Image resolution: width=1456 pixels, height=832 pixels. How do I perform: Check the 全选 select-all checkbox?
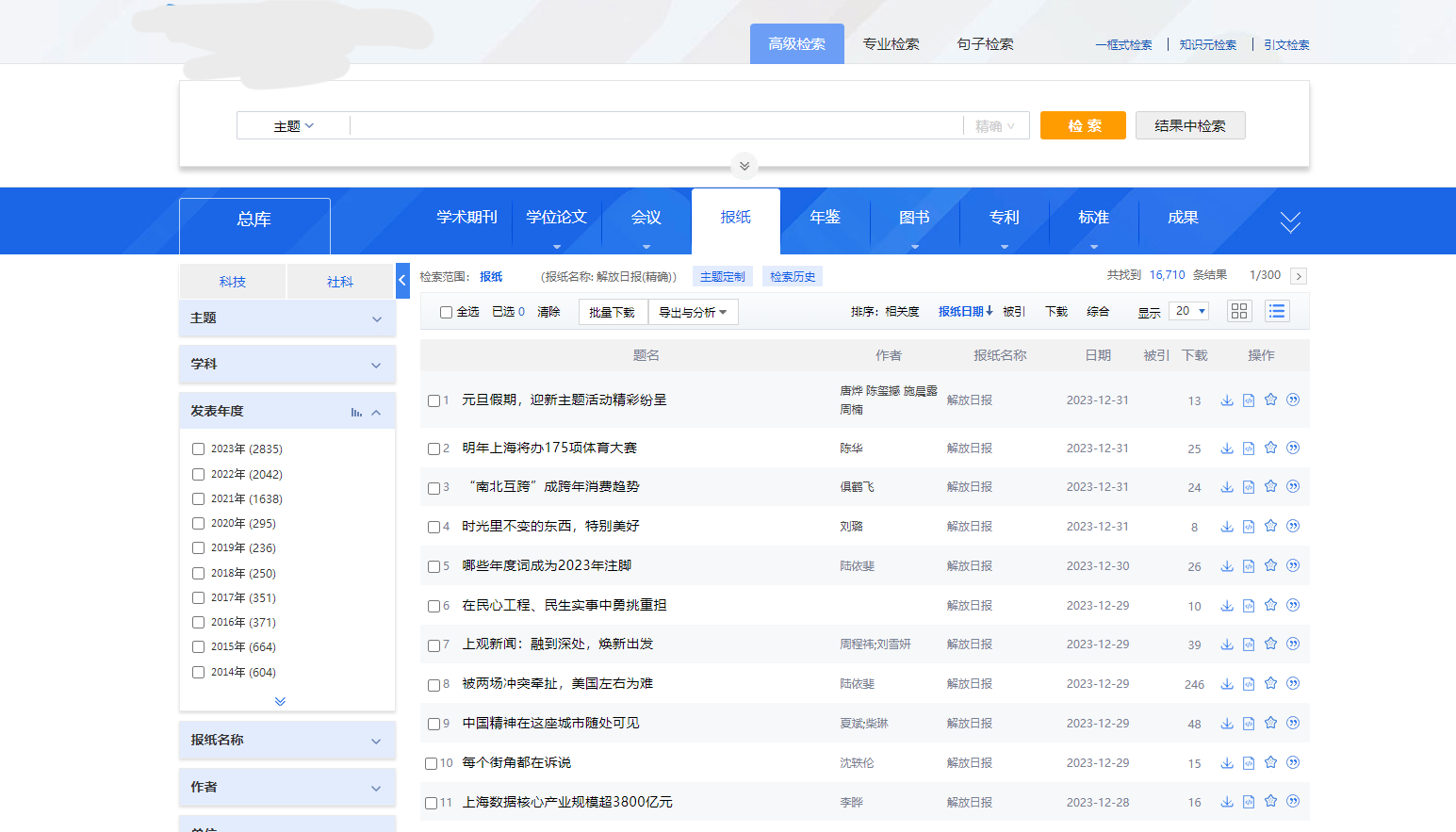pos(446,312)
